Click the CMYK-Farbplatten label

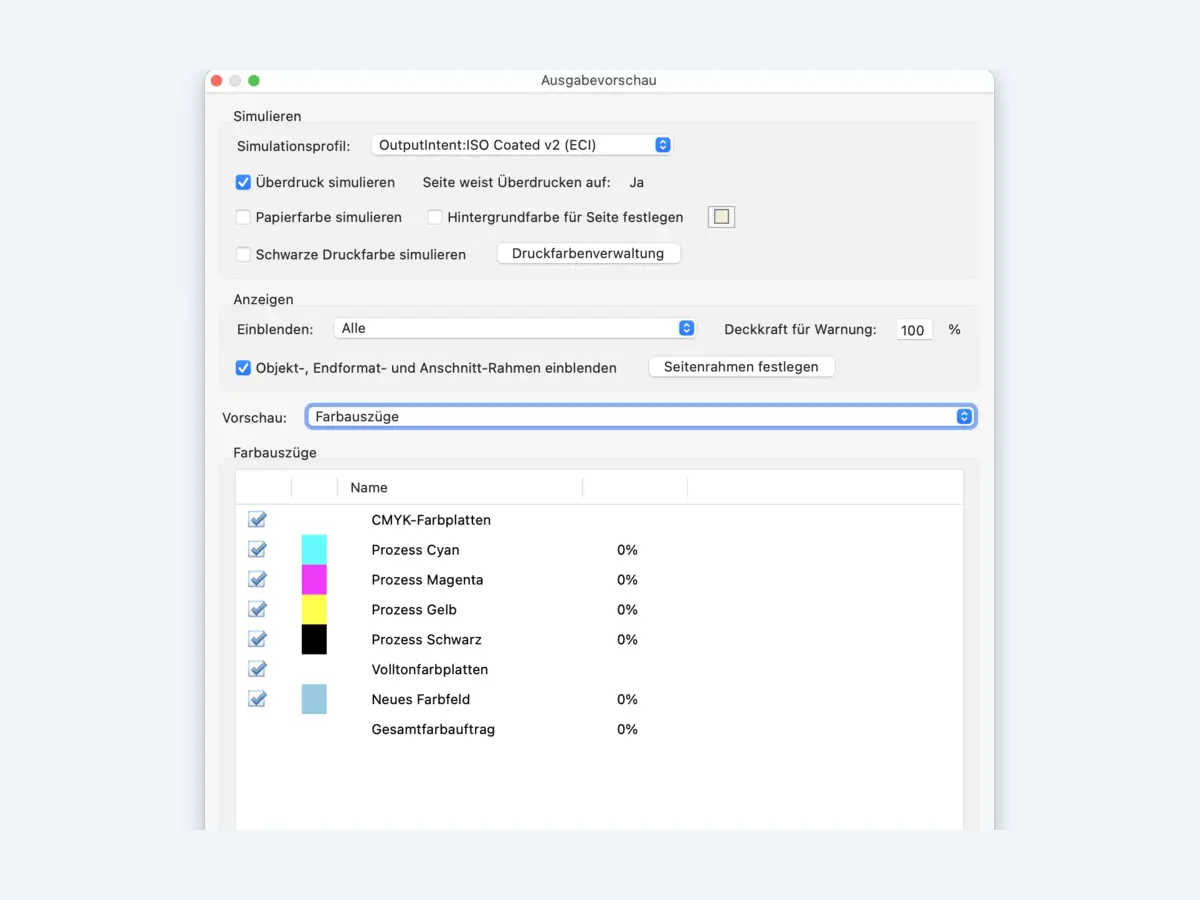(431, 520)
